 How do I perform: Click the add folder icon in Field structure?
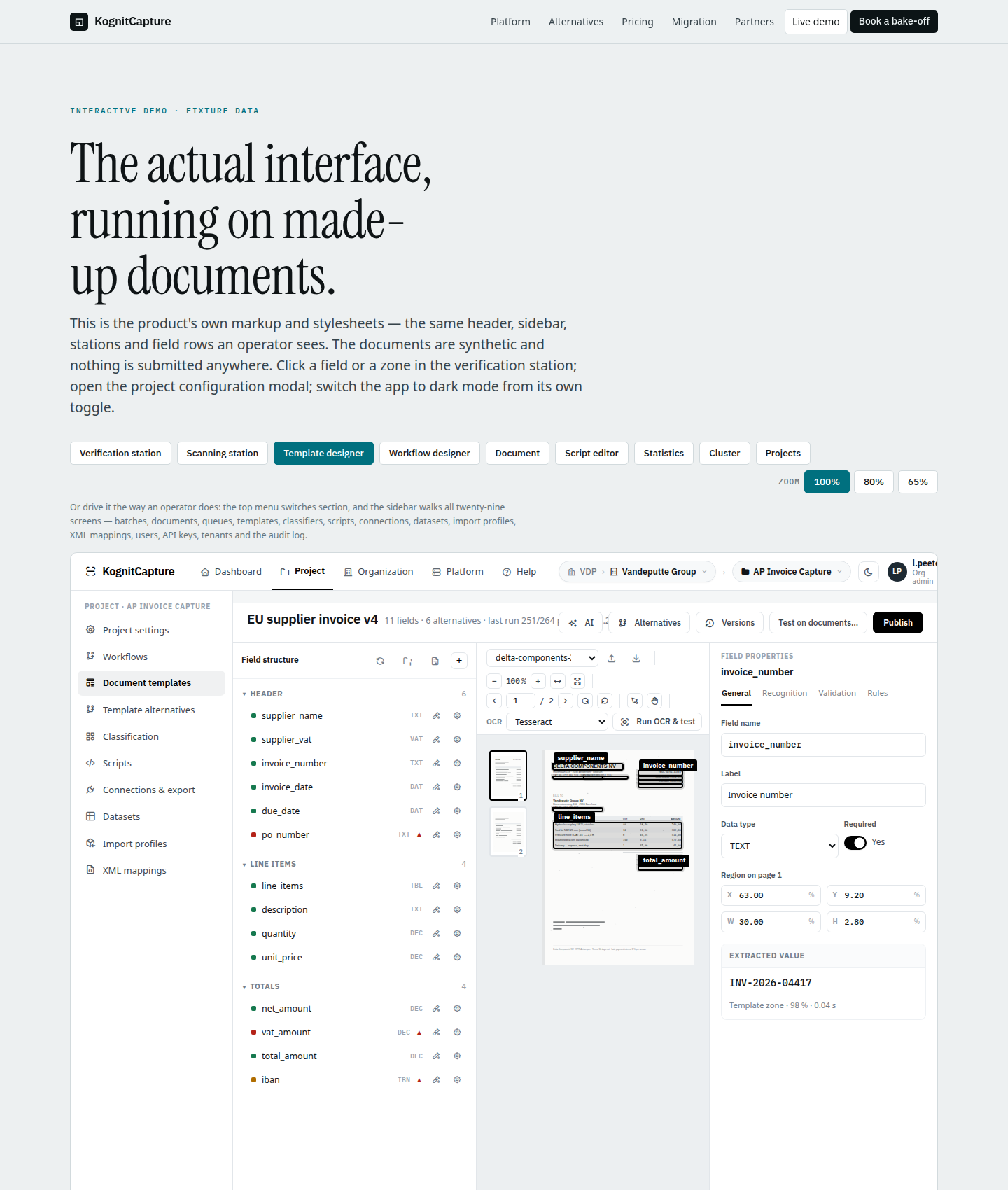407,661
